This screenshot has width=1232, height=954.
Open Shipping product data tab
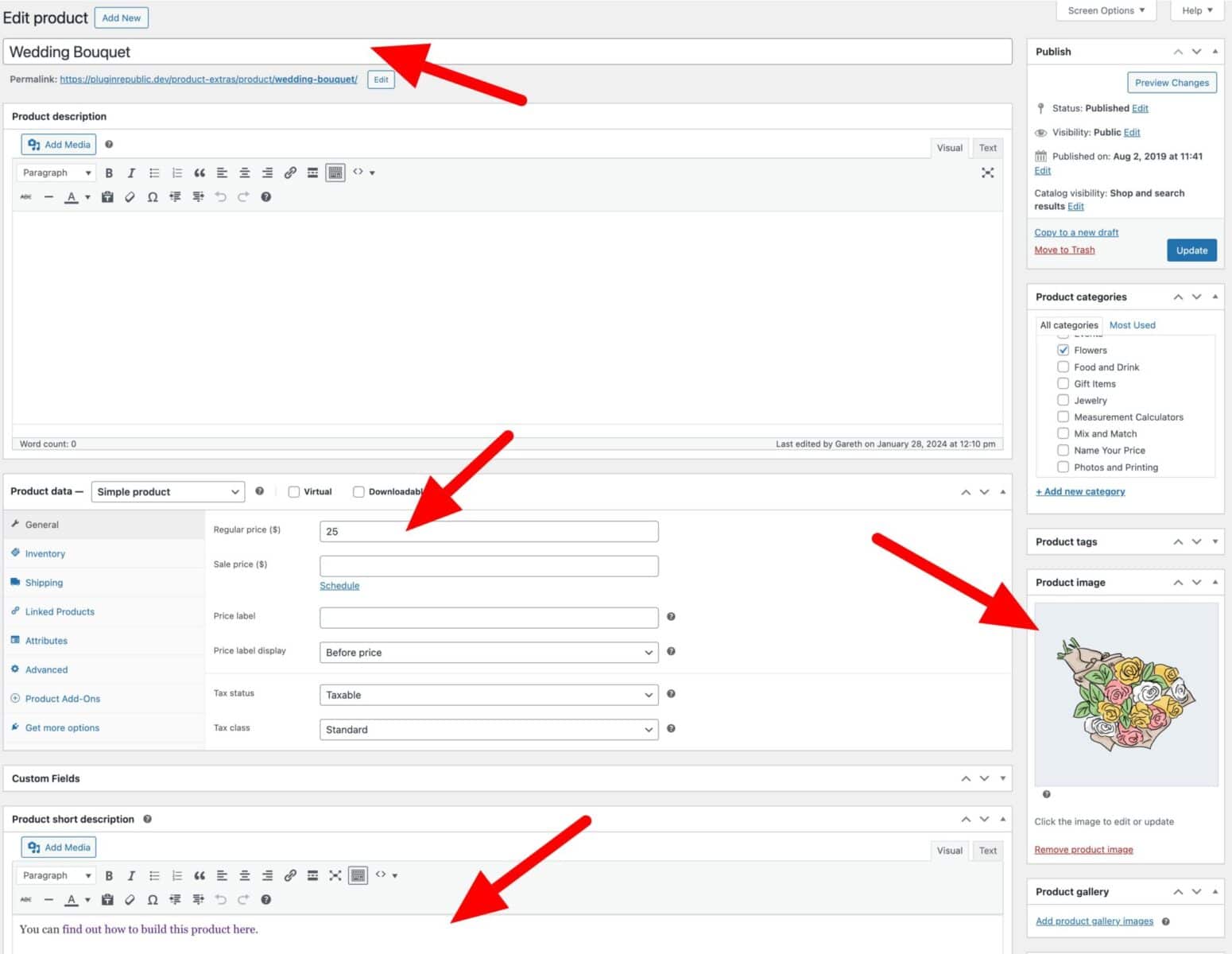[44, 583]
